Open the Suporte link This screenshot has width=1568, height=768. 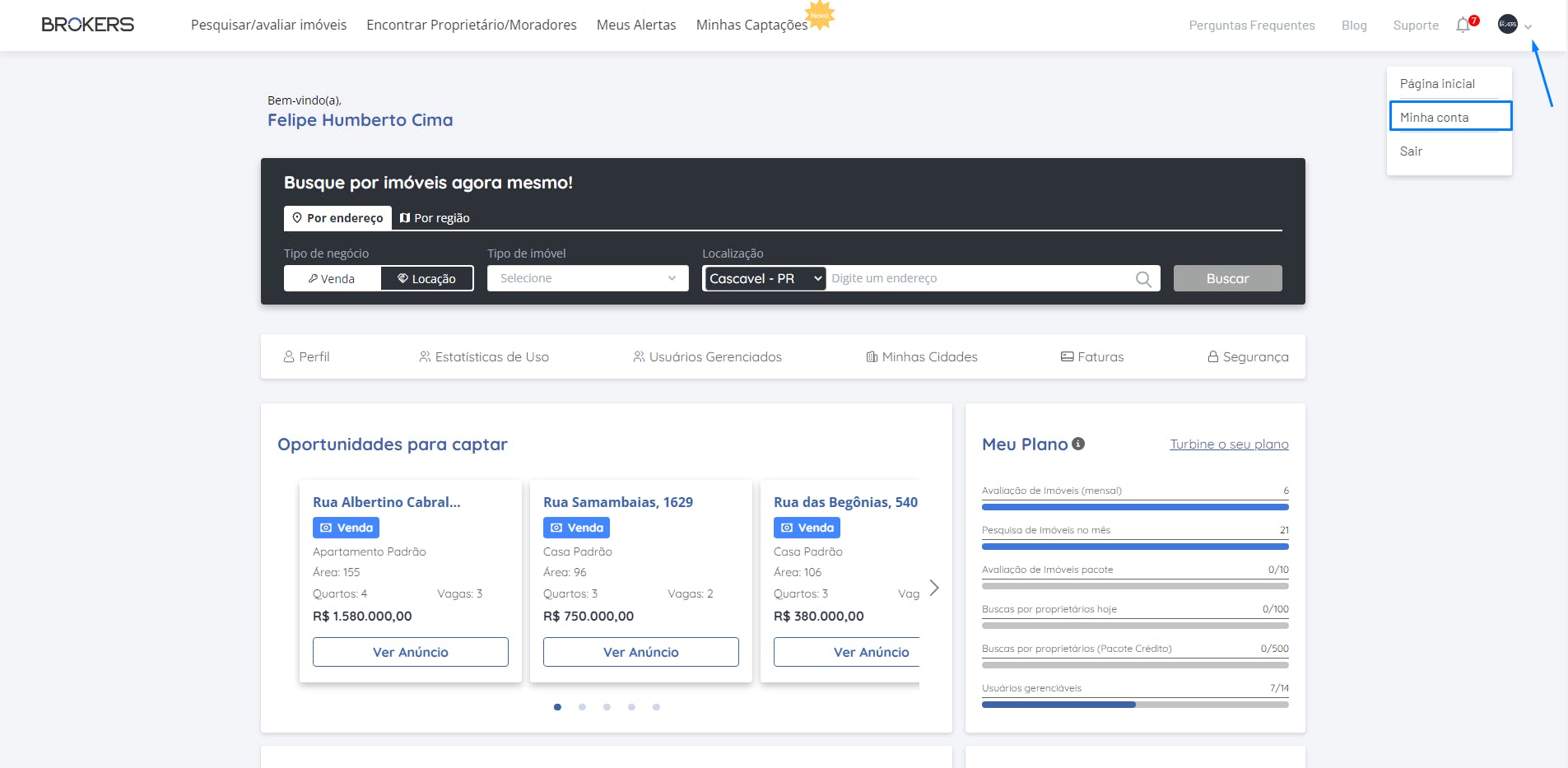tap(1416, 26)
